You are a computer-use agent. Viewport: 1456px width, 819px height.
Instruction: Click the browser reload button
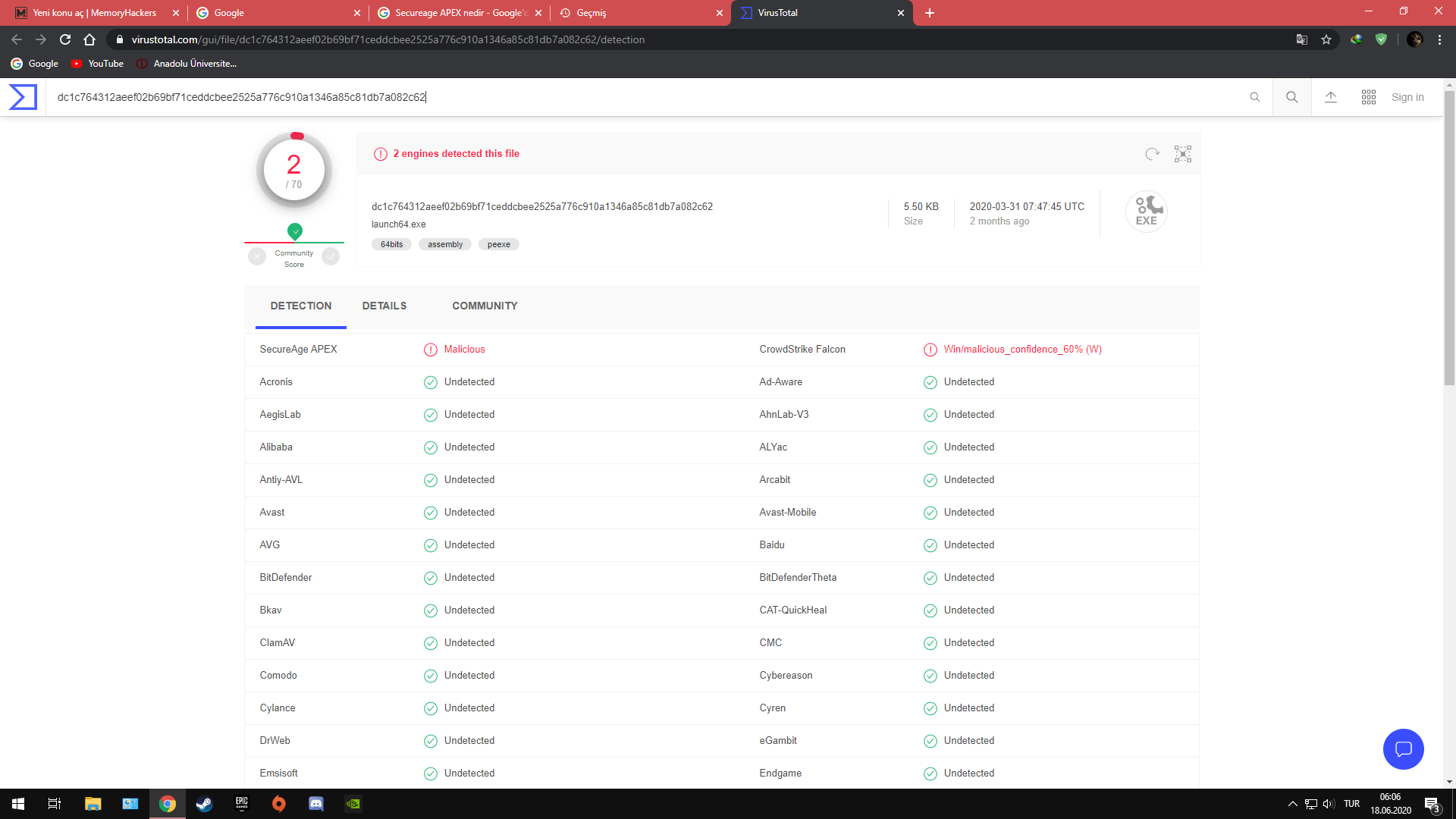(x=65, y=39)
